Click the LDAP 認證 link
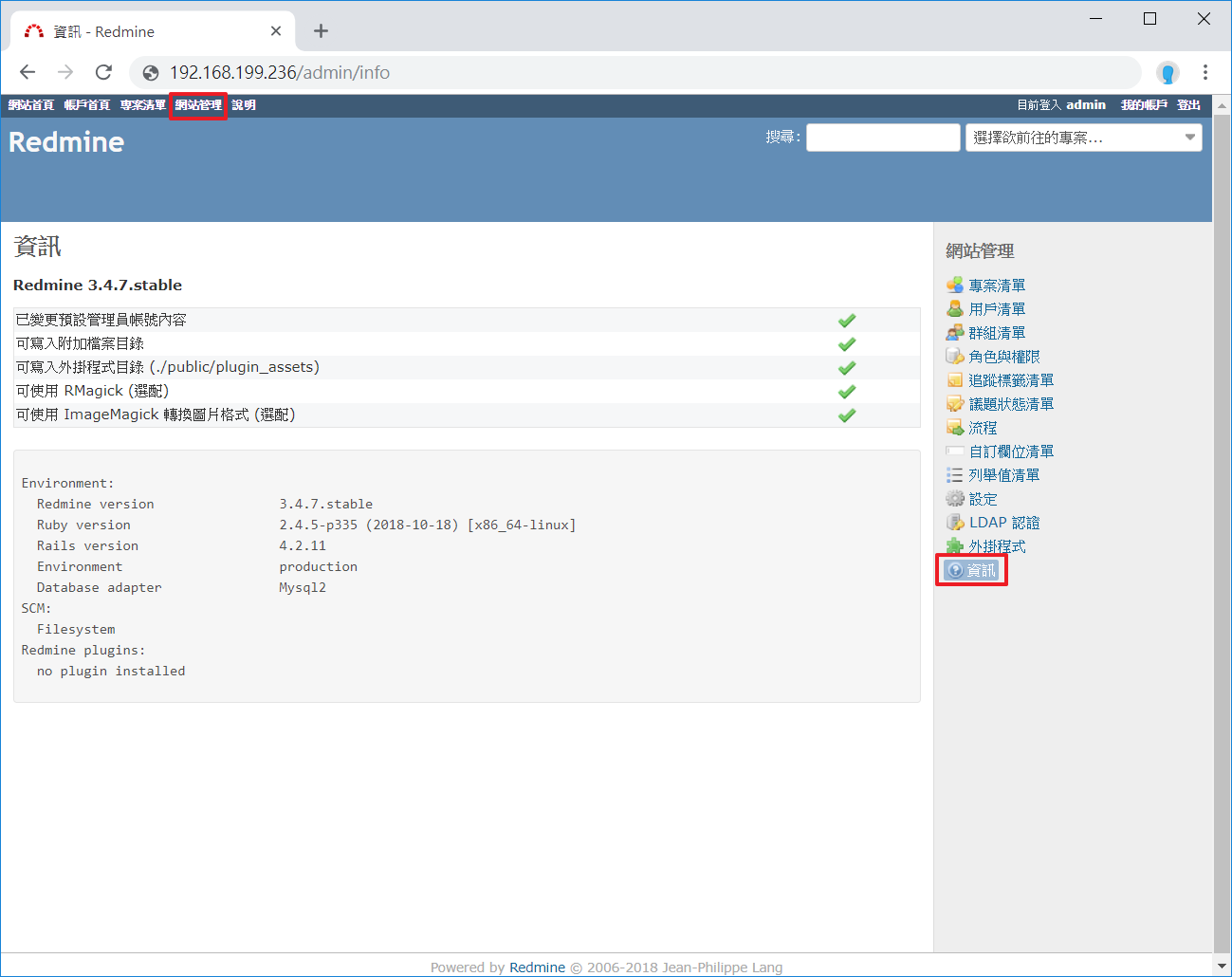The height and width of the screenshot is (977, 1232). [1004, 522]
